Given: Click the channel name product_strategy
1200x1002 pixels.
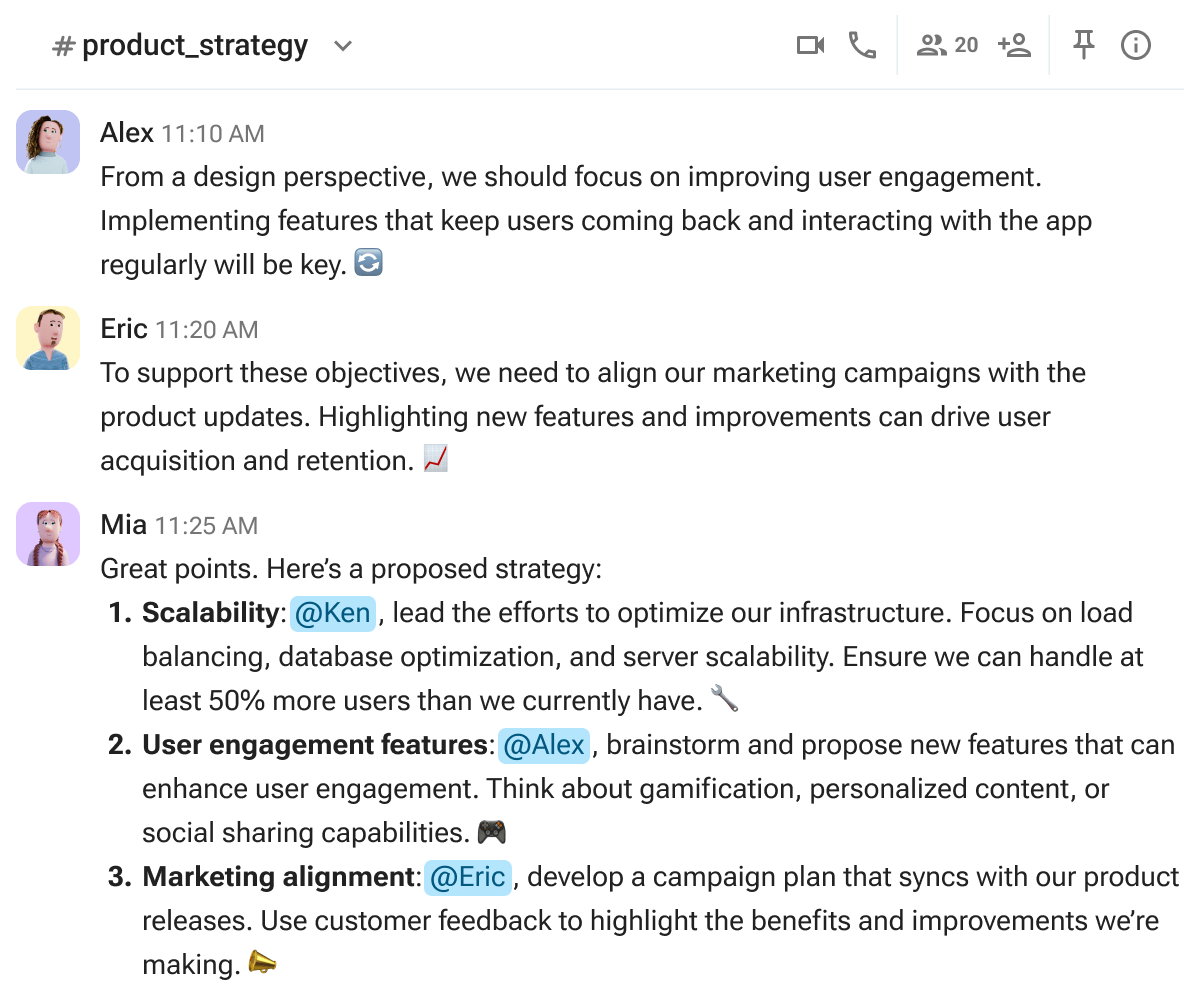Looking at the screenshot, I should coord(196,44).
